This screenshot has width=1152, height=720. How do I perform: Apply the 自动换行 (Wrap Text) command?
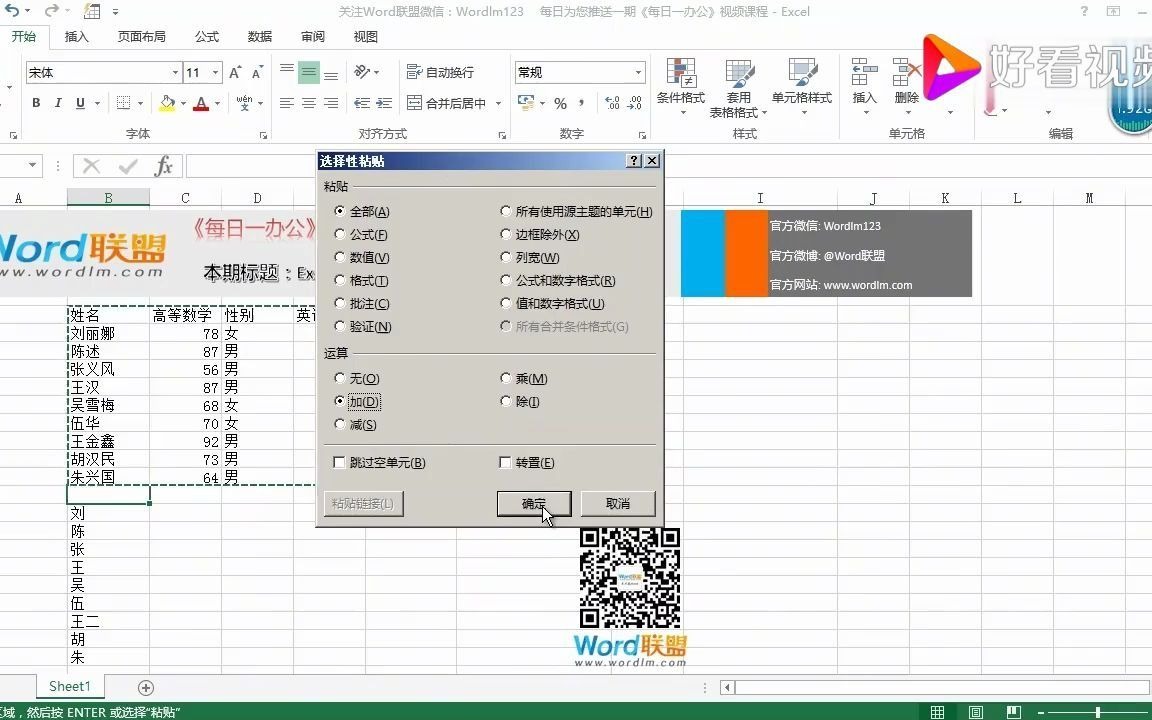[x=442, y=71]
